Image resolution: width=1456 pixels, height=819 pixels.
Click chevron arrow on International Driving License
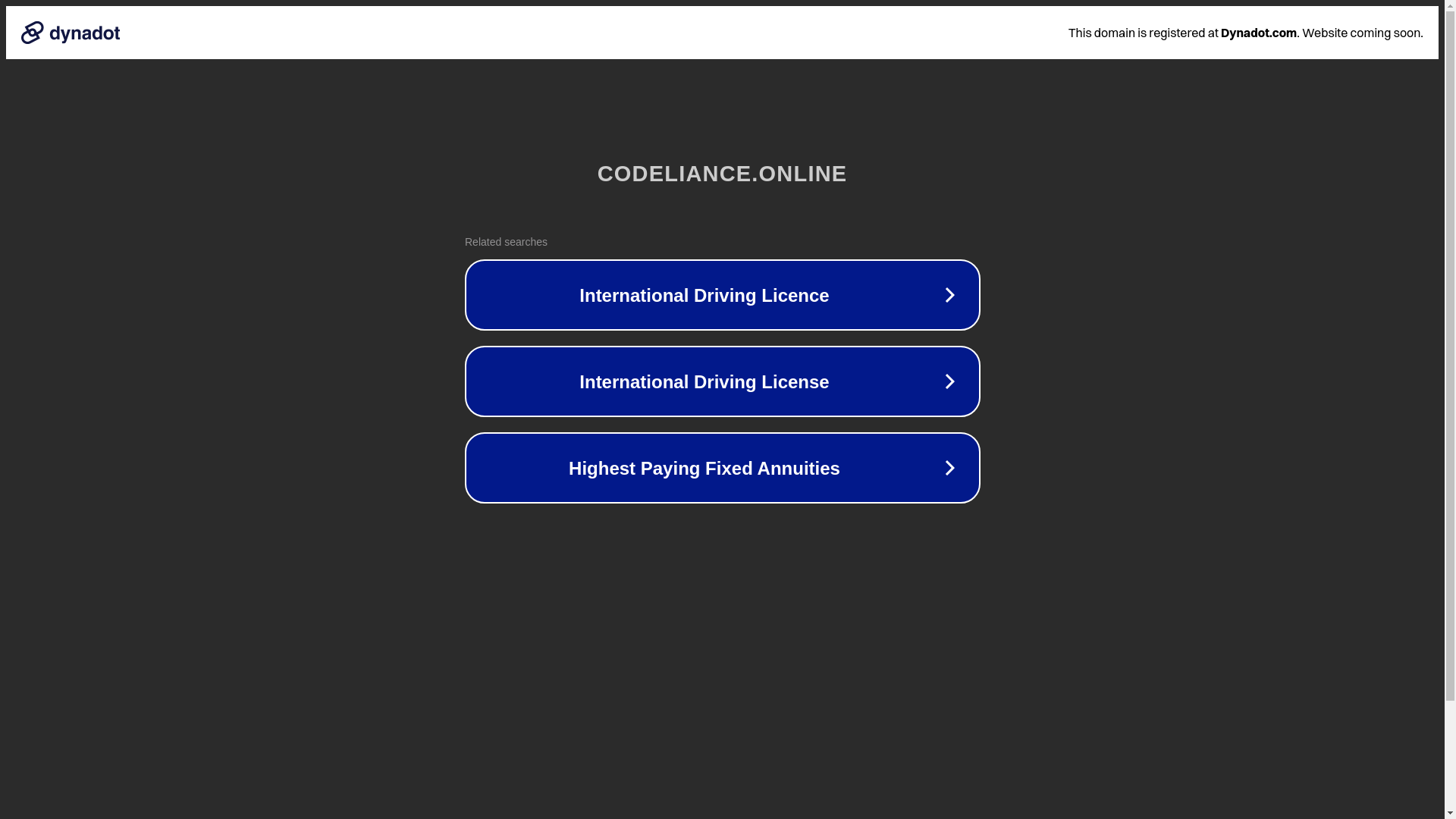949,381
